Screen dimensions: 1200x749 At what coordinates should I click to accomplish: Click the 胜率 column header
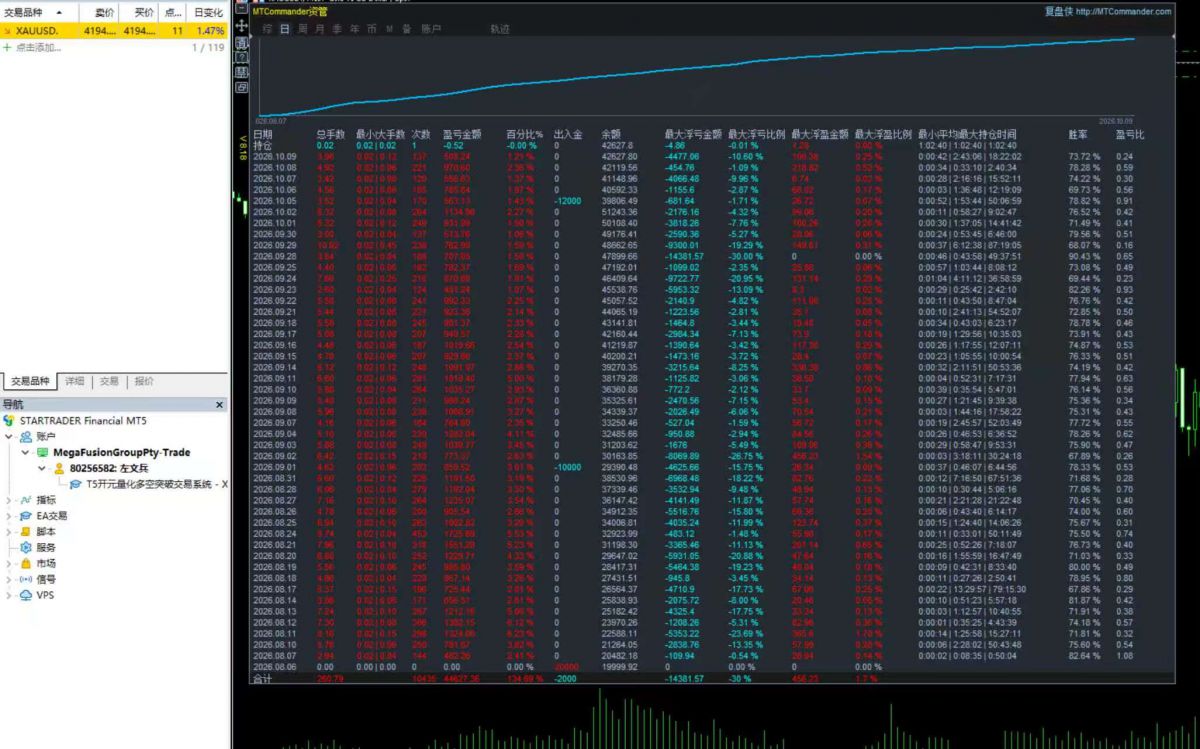pyautogui.click(x=1078, y=134)
